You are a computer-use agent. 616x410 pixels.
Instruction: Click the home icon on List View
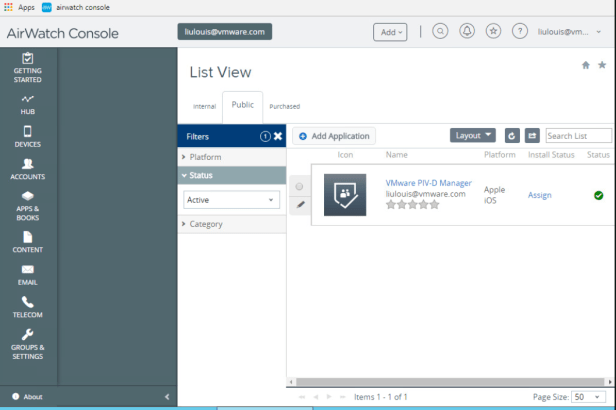point(586,65)
